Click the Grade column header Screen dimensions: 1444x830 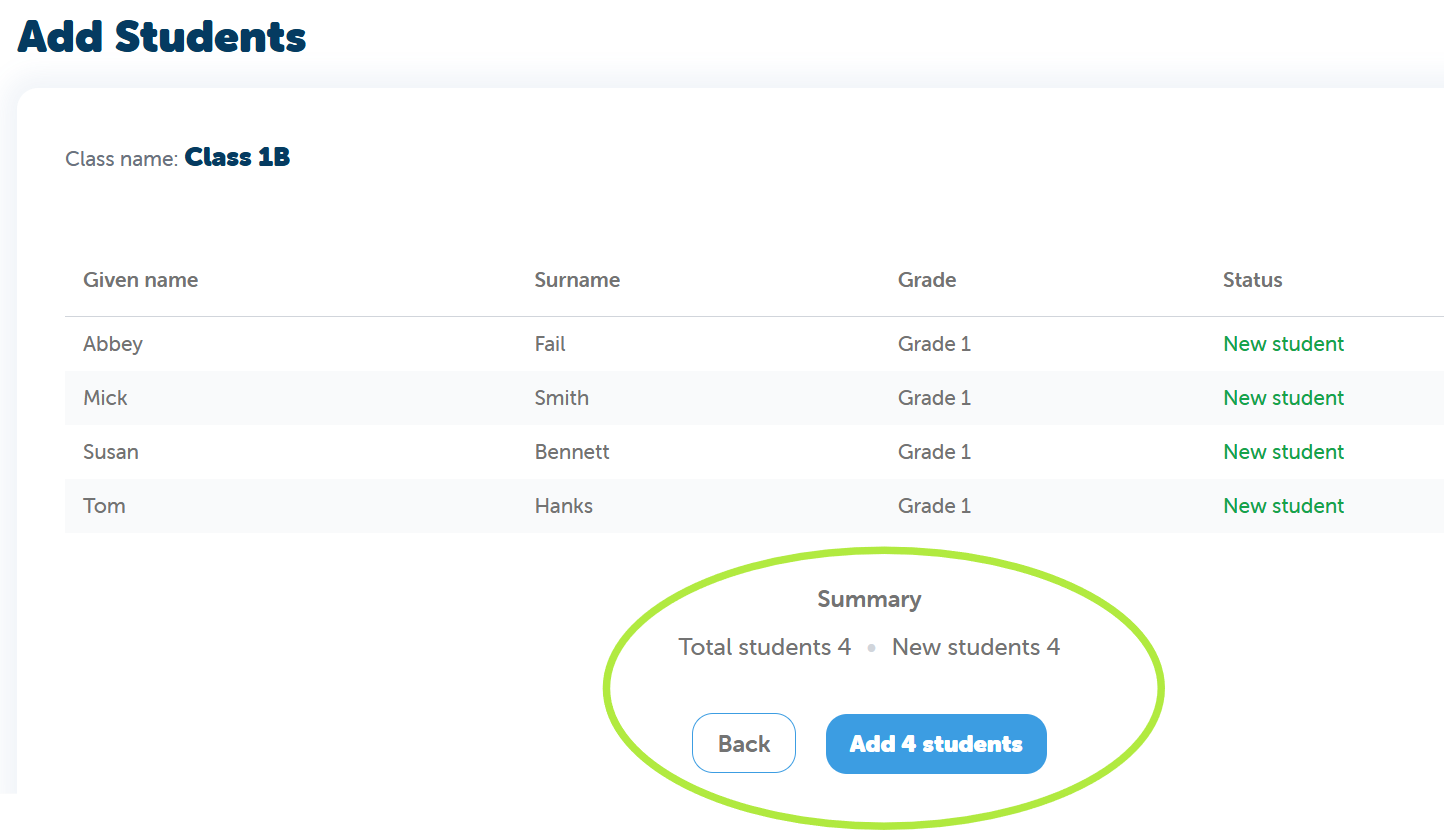click(x=926, y=280)
